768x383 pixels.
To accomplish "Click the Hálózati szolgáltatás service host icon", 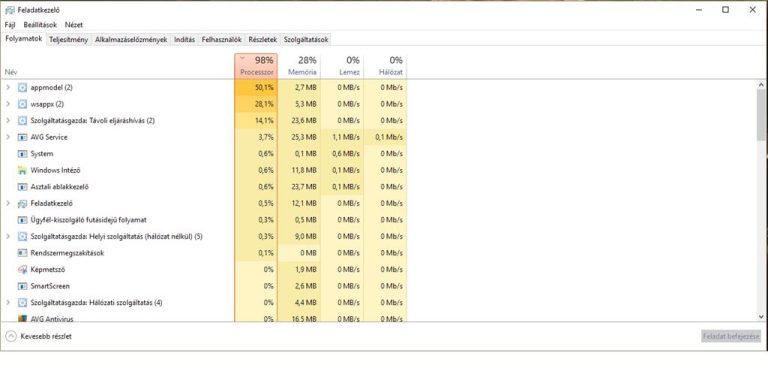I will pyautogui.click(x=22, y=303).
